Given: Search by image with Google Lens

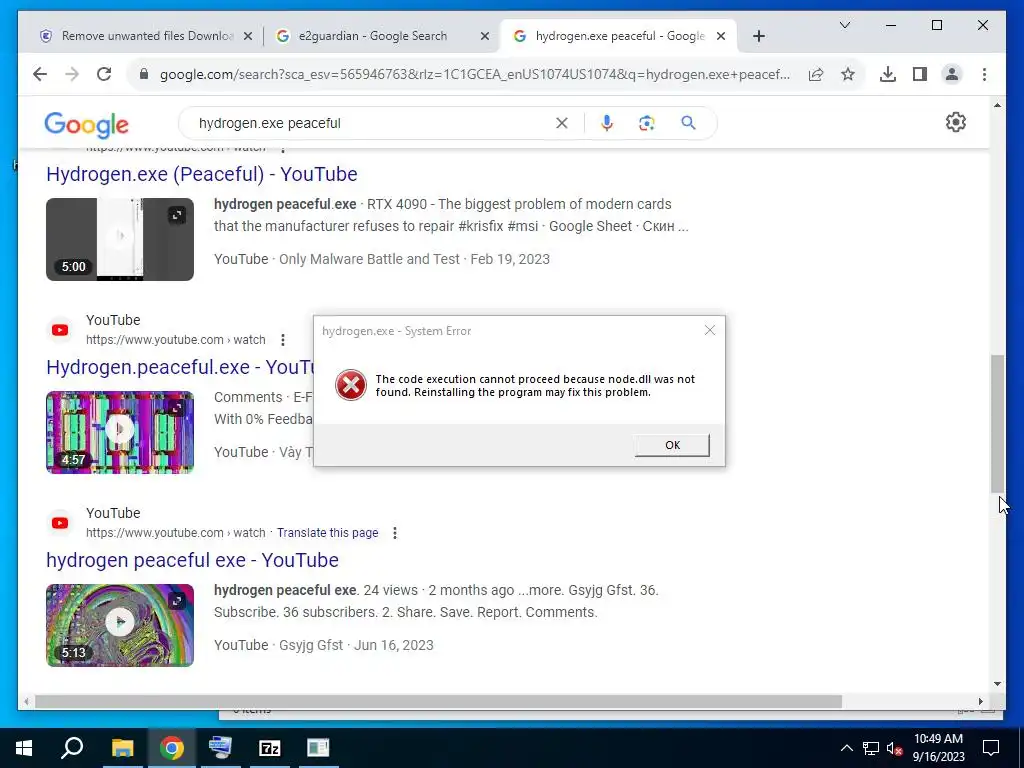Looking at the screenshot, I should tap(647, 123).
